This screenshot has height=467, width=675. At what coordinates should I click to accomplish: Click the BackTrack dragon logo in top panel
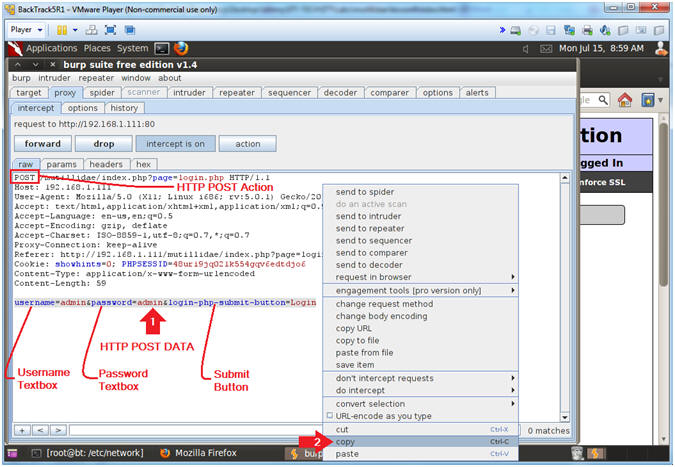[x=15, y=49]
